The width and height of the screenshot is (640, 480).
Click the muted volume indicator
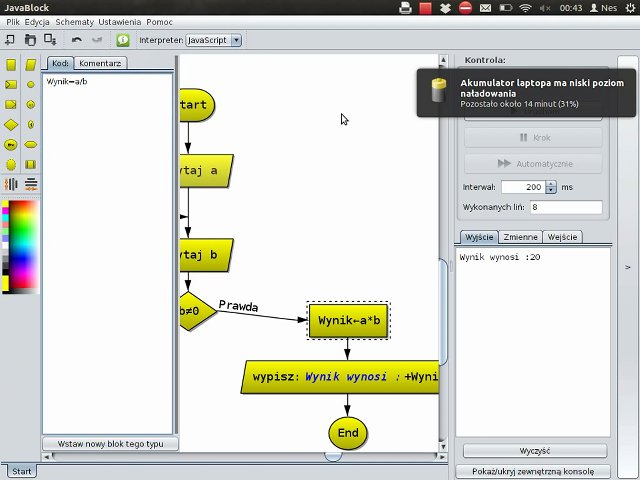[545, 8]
